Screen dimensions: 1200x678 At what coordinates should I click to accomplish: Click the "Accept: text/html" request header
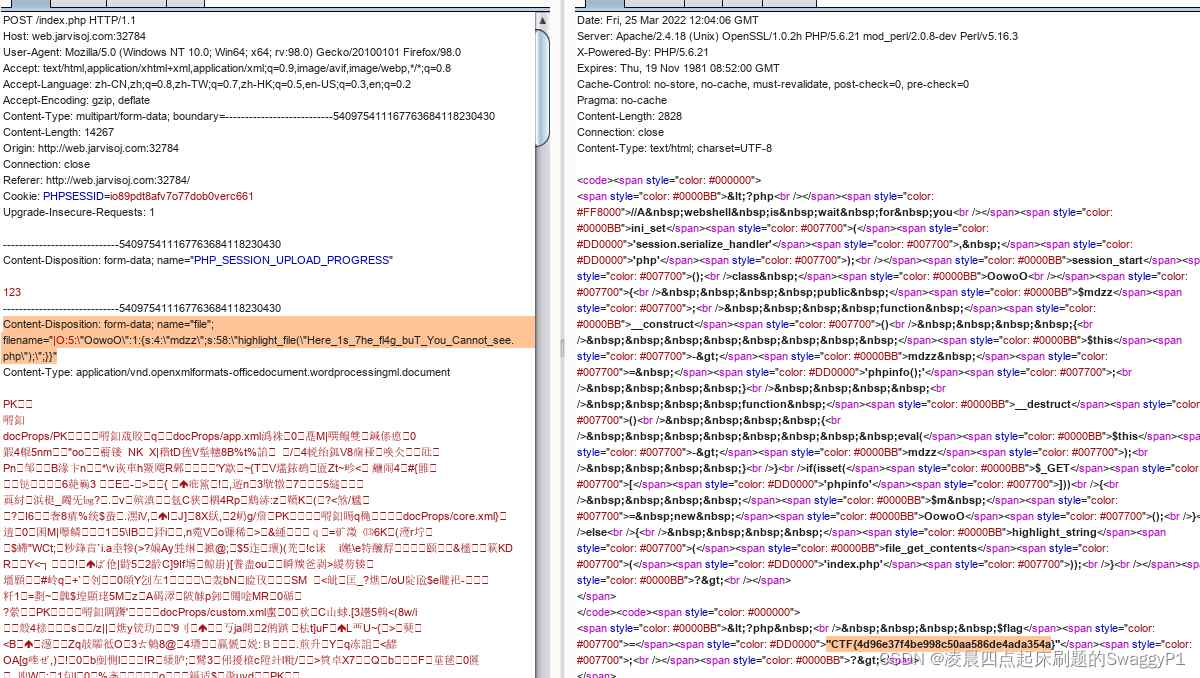[x=227, y=68]
